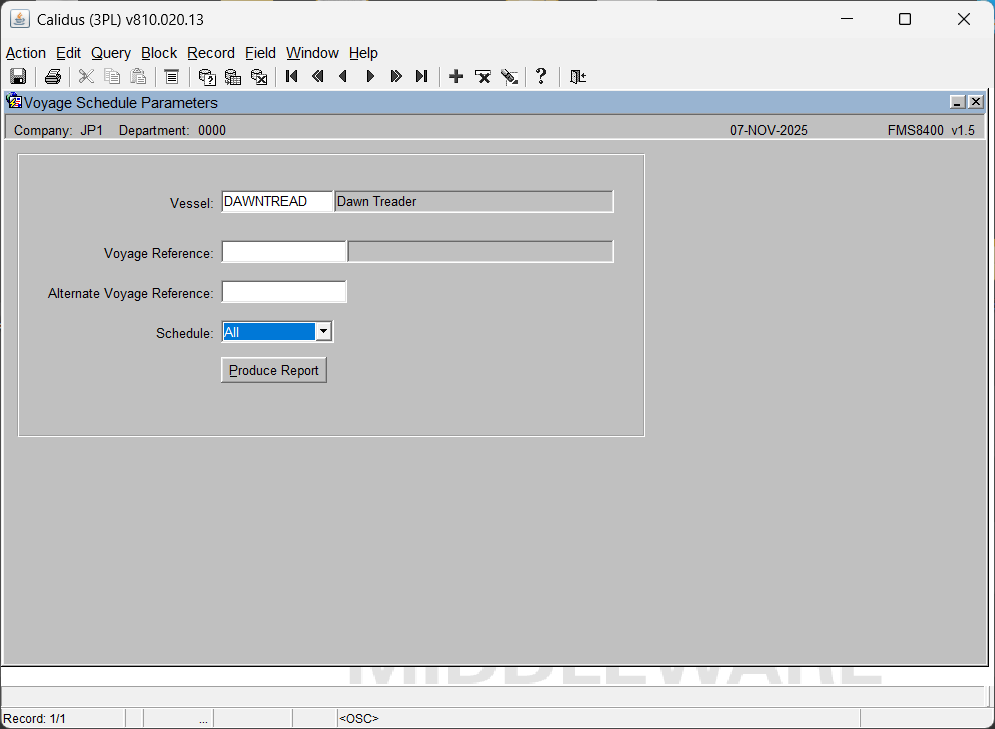The height and width of the screenshot is (729, 995).
Task: Click the Print toolbar icon
Action: [x=53, y=77]
